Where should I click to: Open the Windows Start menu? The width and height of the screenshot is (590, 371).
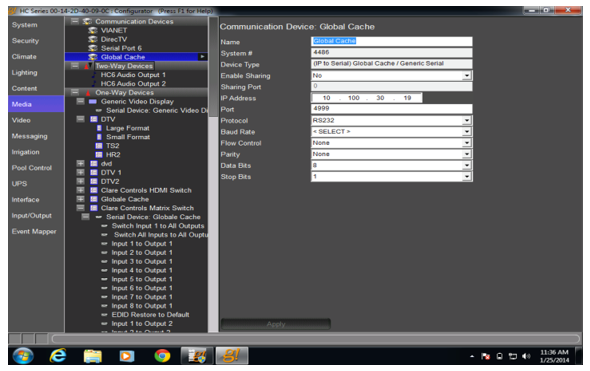point(23,356)
